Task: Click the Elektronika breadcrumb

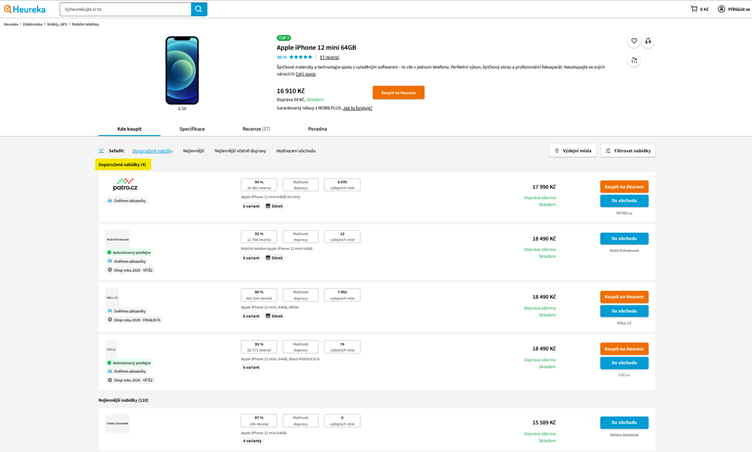Action: tap(33, 24)
